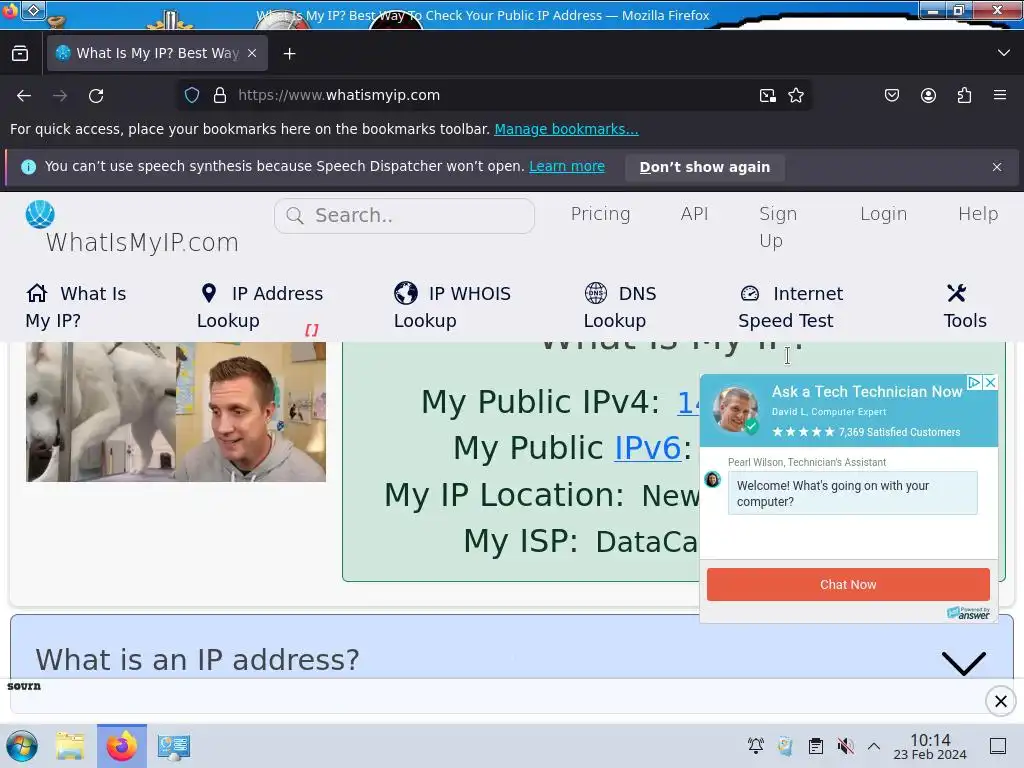Close the bottom banner with X button

(1000, 701)
